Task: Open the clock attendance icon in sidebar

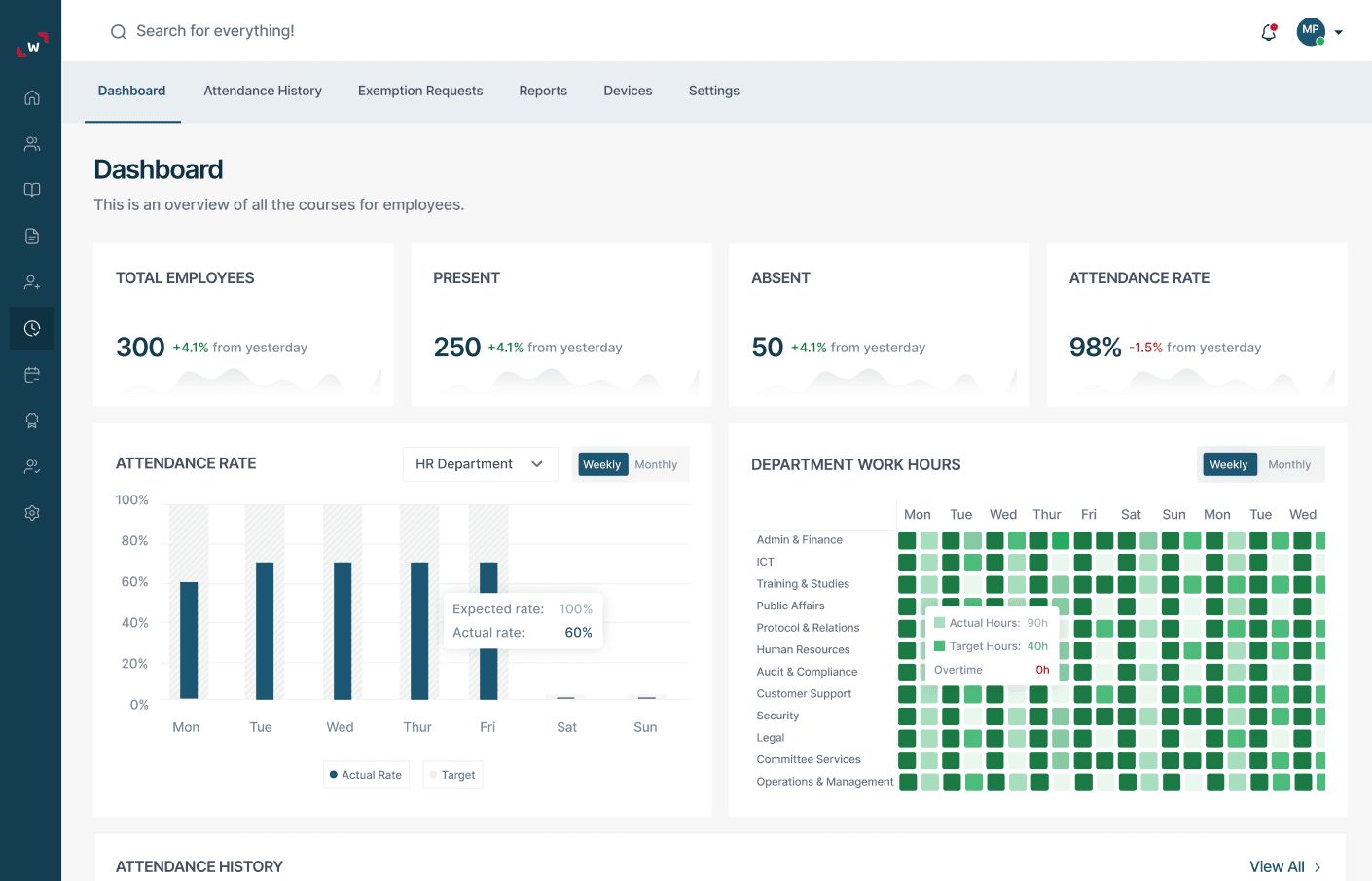Action: click(31, 328)
